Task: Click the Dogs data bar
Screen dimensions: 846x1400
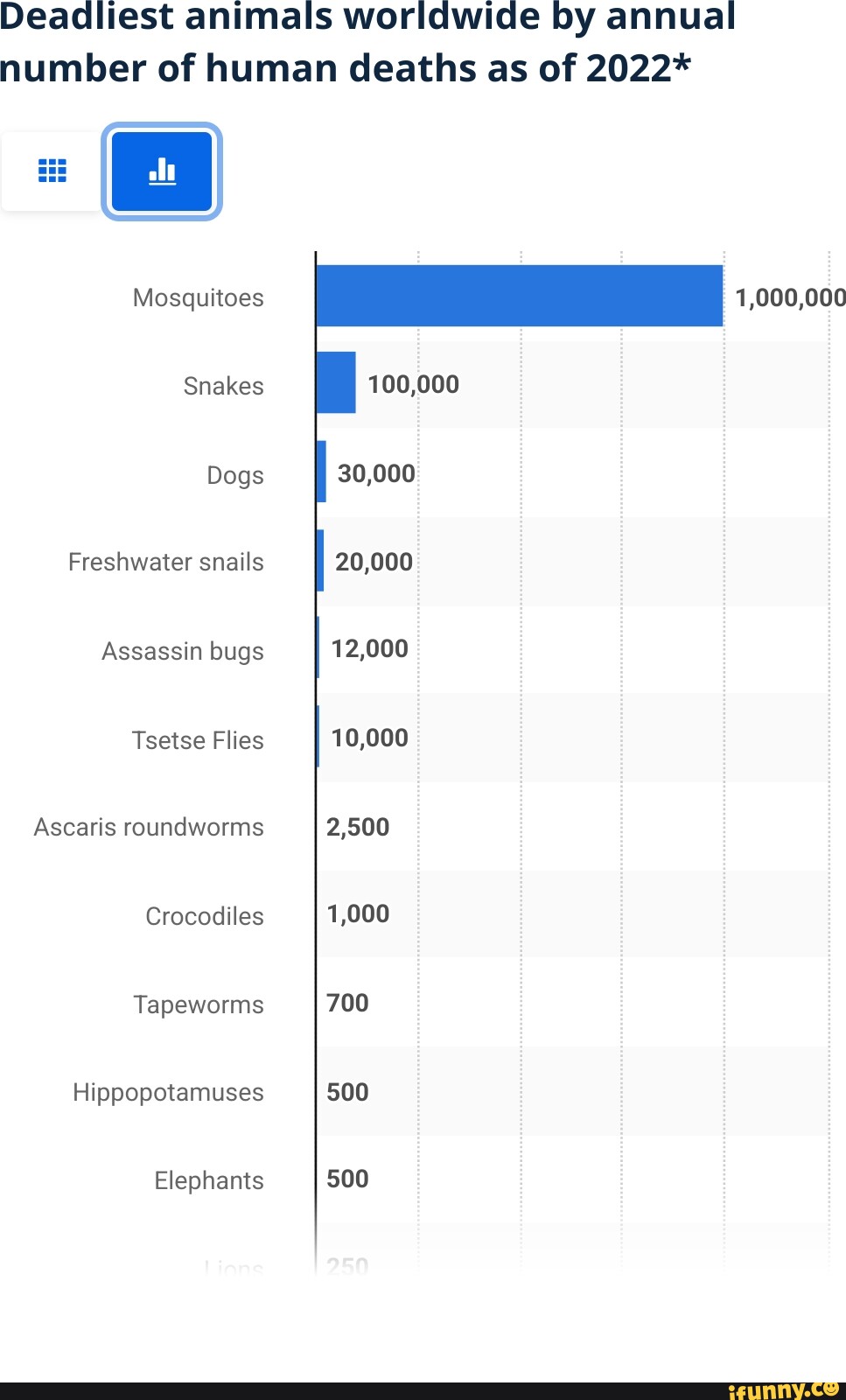Action: pyautogui.click(x=322, y=472)
